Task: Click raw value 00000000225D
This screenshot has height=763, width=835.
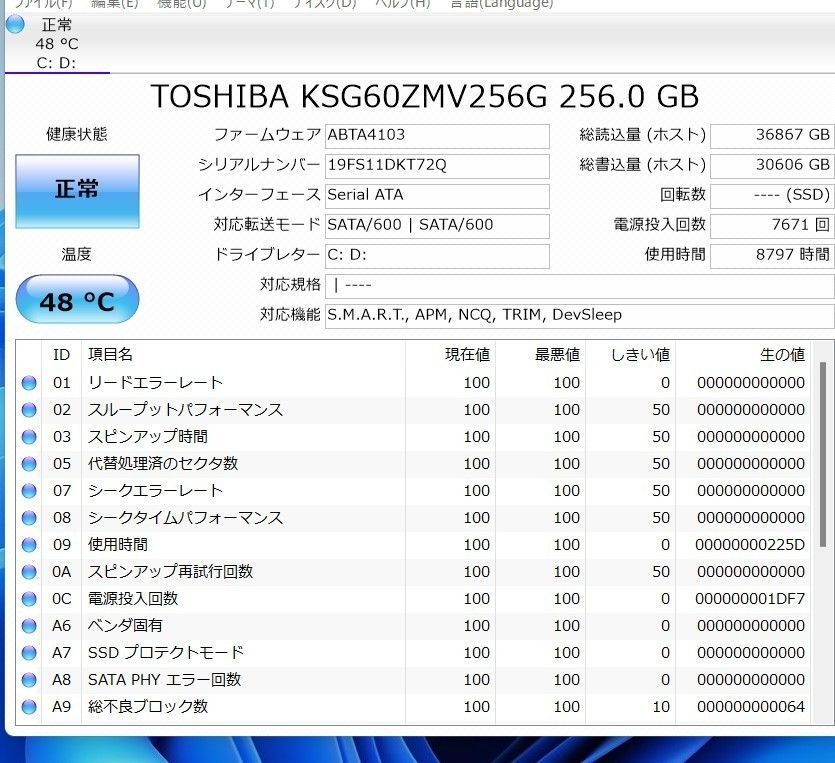Action: [750, 545]
